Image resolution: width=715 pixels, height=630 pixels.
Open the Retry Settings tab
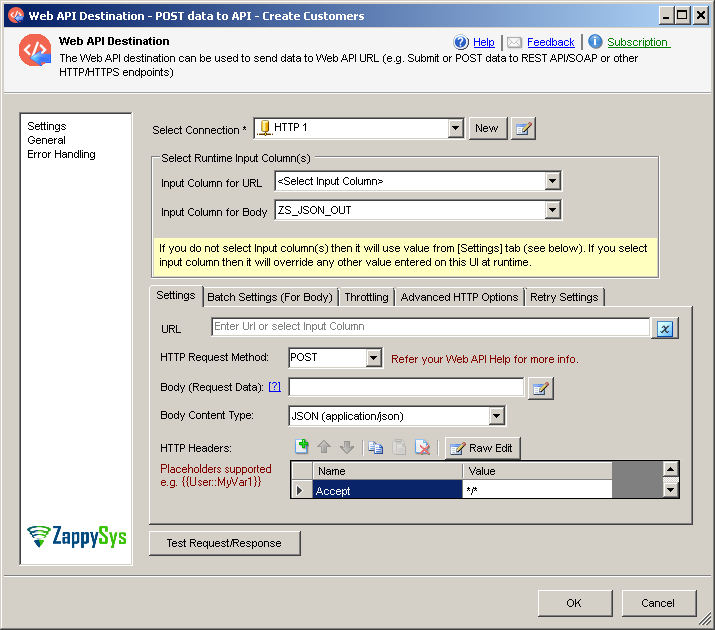[564, 297]
